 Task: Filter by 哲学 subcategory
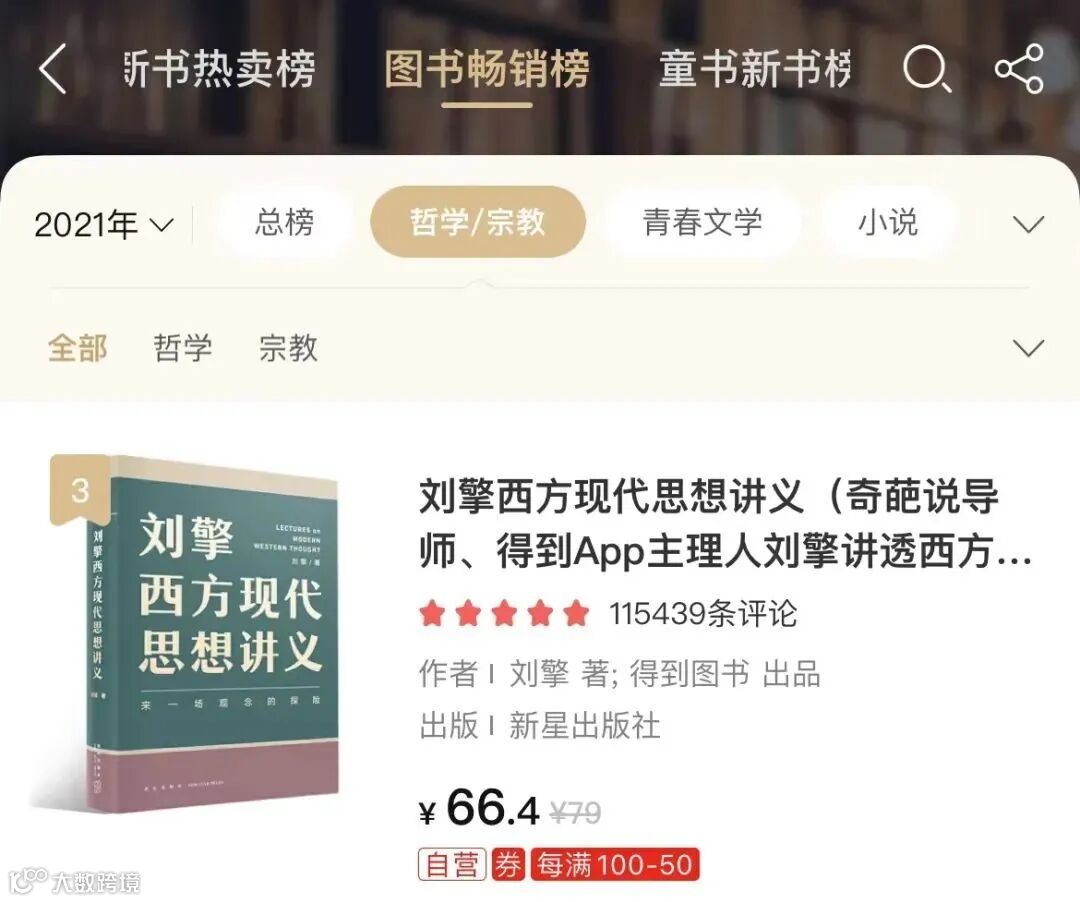click(183, 348)
